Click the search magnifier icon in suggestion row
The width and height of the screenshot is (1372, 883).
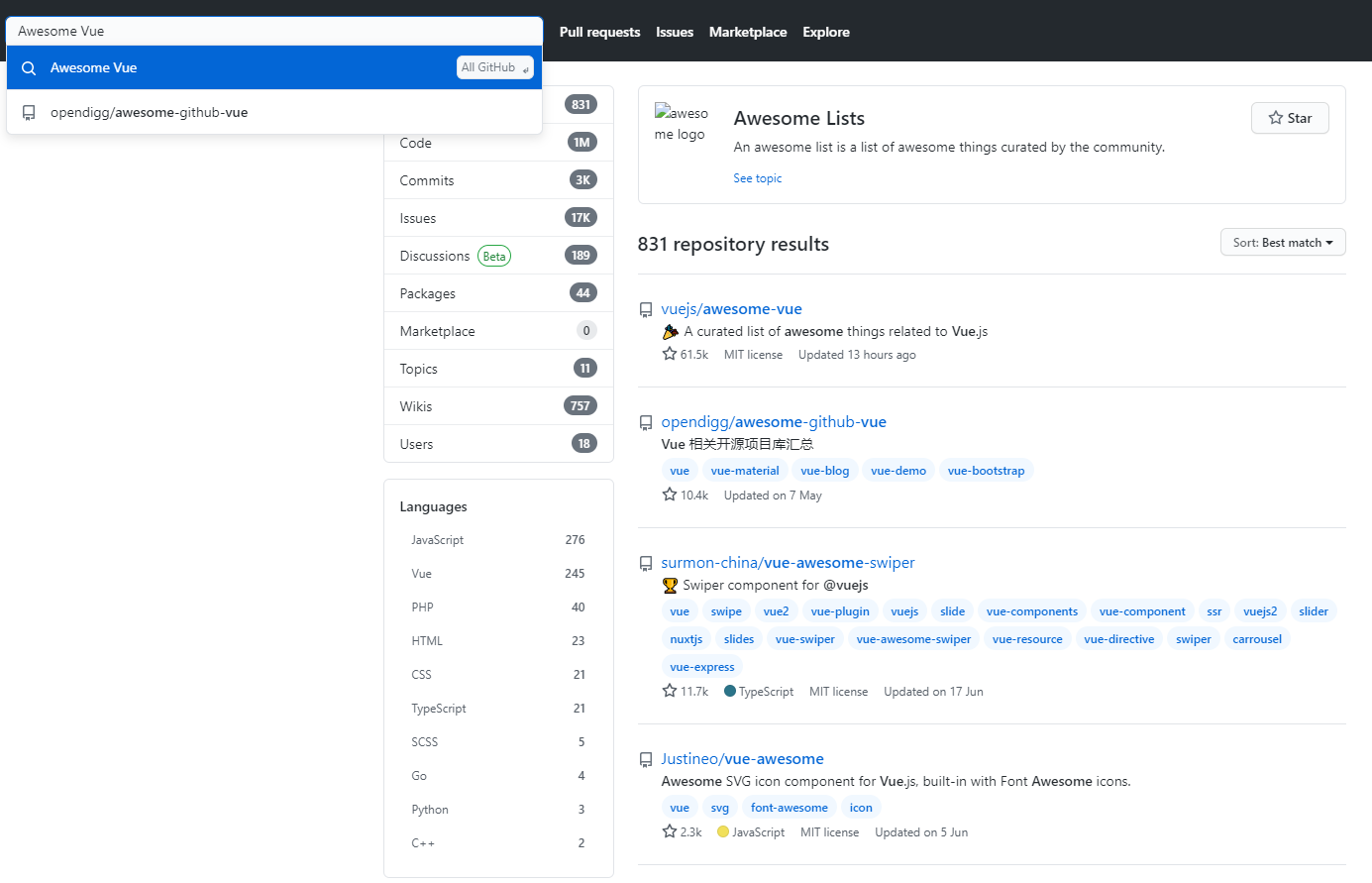(29, 68)
